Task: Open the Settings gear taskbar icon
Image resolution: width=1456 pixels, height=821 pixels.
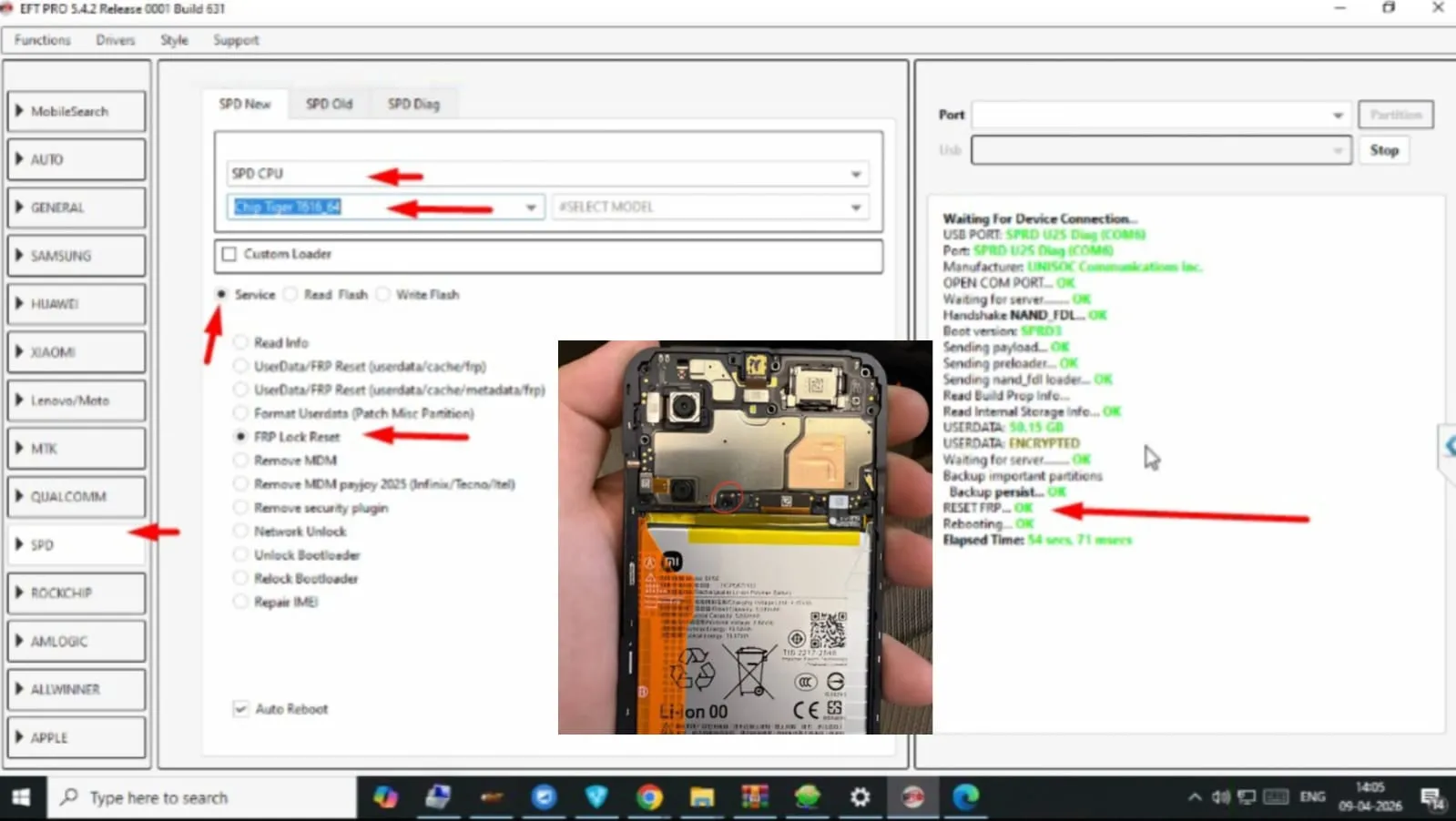Action: coord(860,798)
